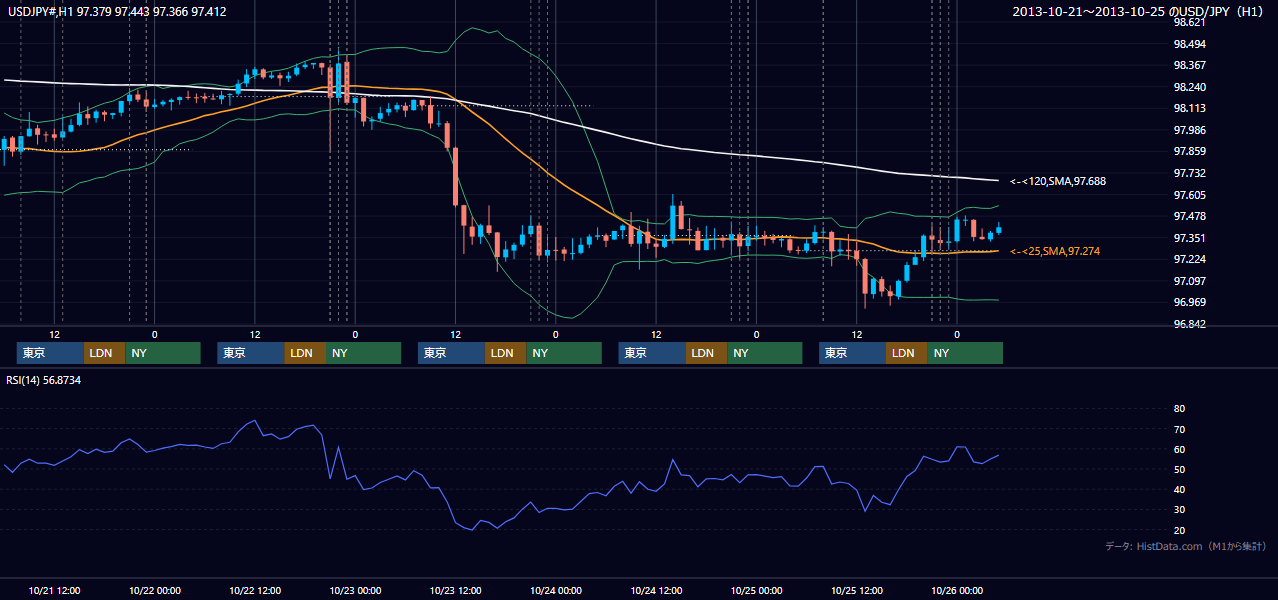Click the orange 25 SMA 97.274 label
The image size is (1278, 600).
[x=1055, y=251]
